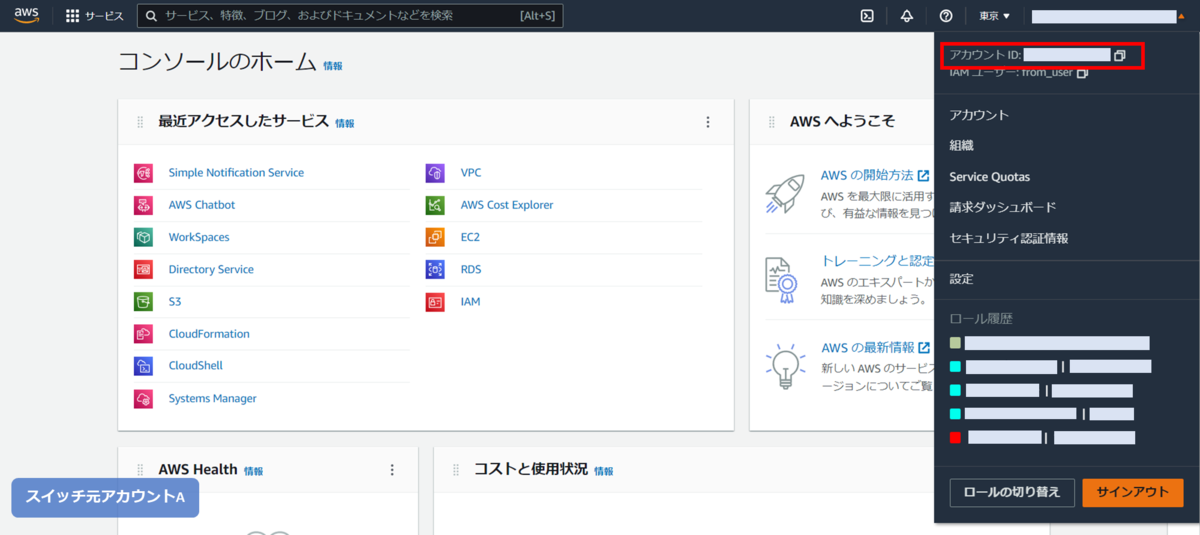Select the red role history entry
Image resolution: width=1200 pixels, height=535 pixels.
click(1043, 438)
